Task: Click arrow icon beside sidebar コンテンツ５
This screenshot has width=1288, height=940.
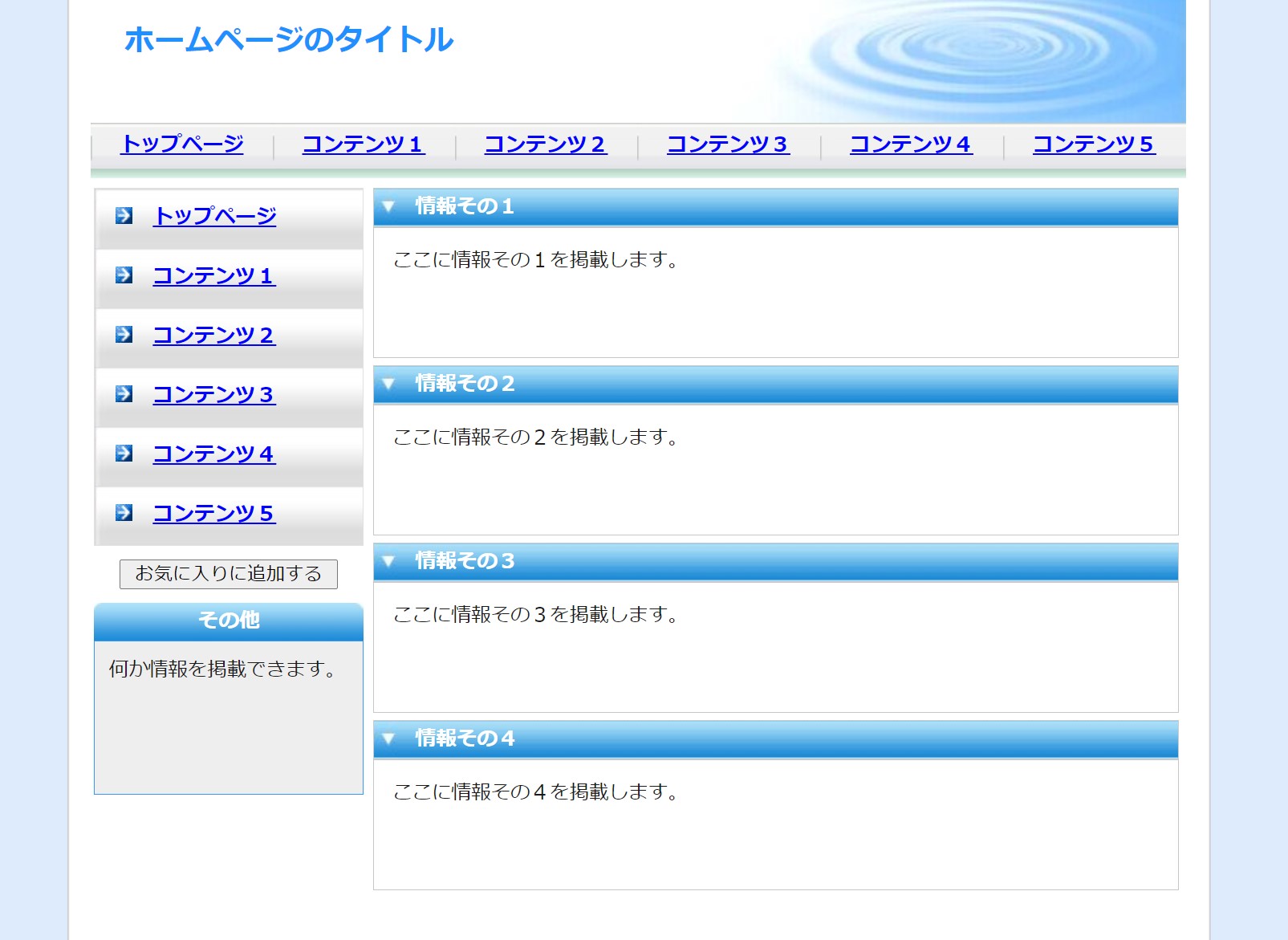Action: (124, 513)
